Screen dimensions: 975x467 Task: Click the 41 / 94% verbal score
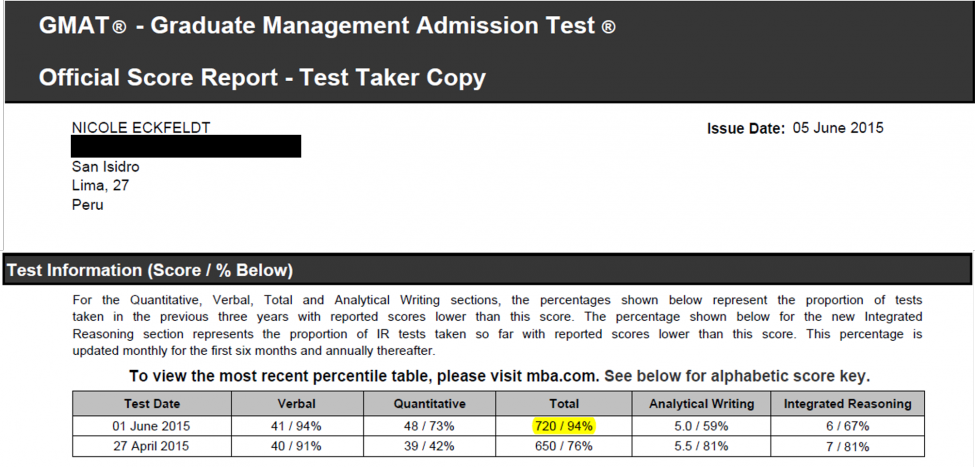297,425
